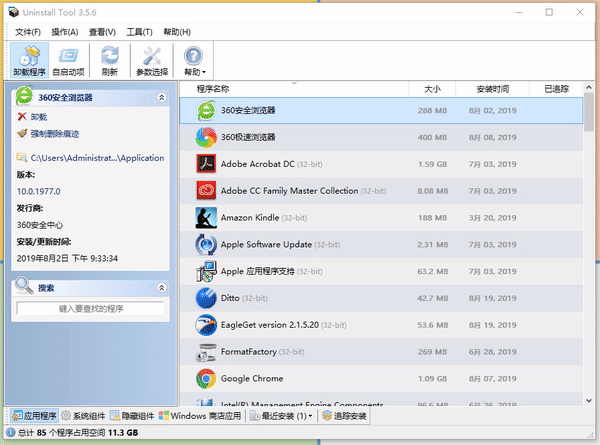The height and width of the screenshot is (445, 600).
Task: Open the 卸载程序 uninstaller toolbar button
Action: [x=29, y=60]
